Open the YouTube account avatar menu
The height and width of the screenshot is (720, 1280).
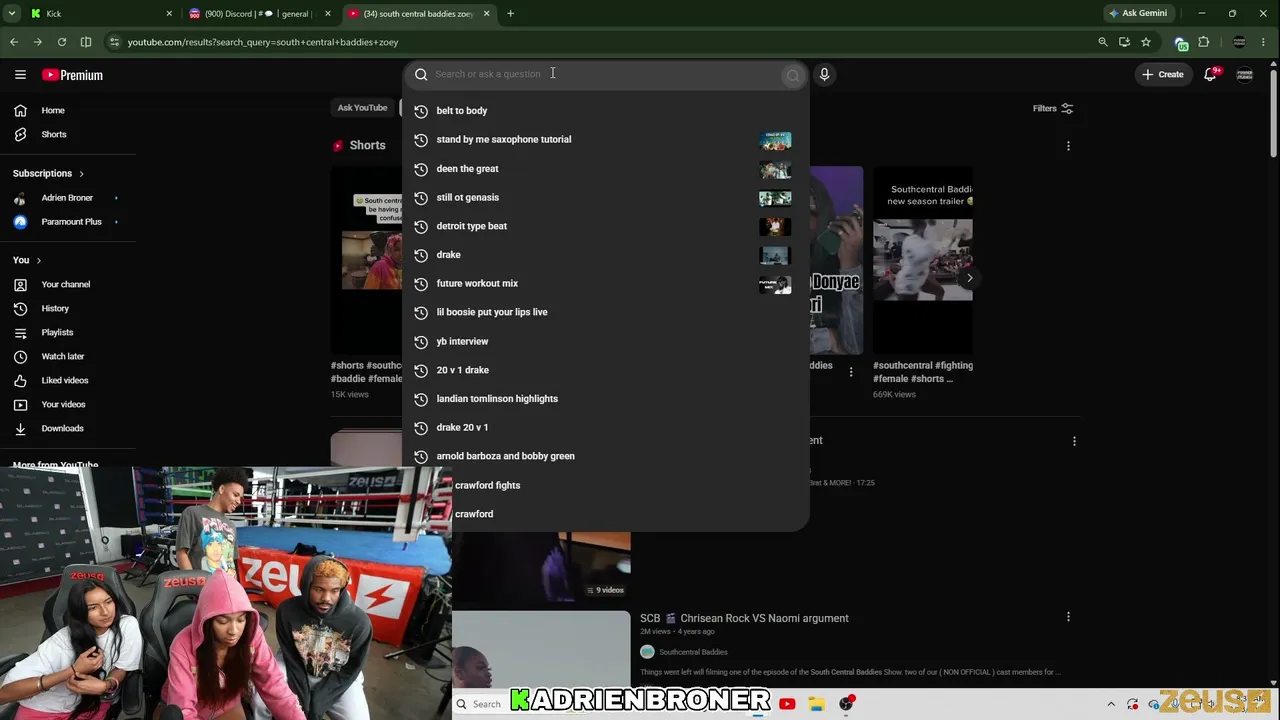pos(1245,74)
